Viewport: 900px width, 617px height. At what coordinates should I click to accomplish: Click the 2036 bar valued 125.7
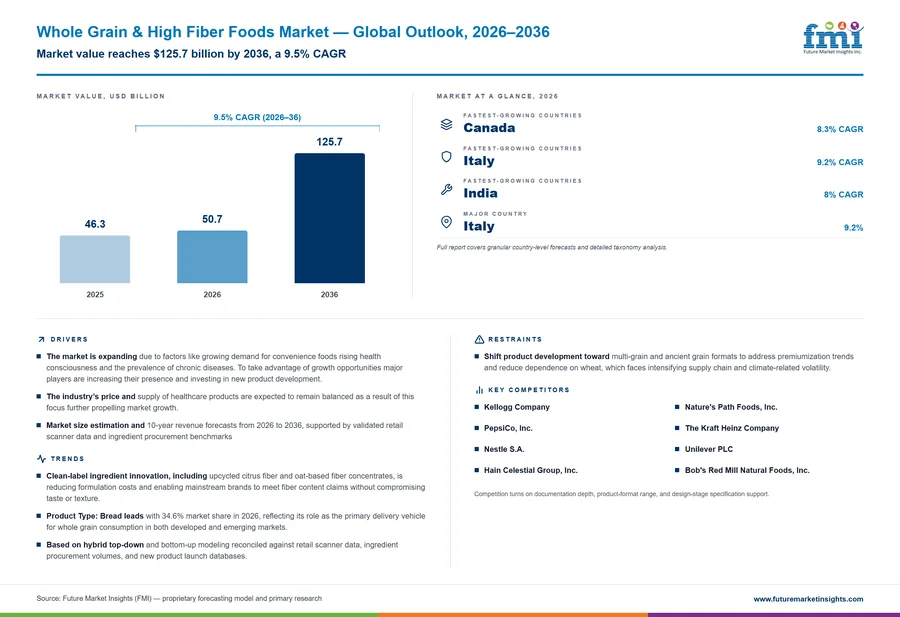pyautogui.click(x=329, y=218)
